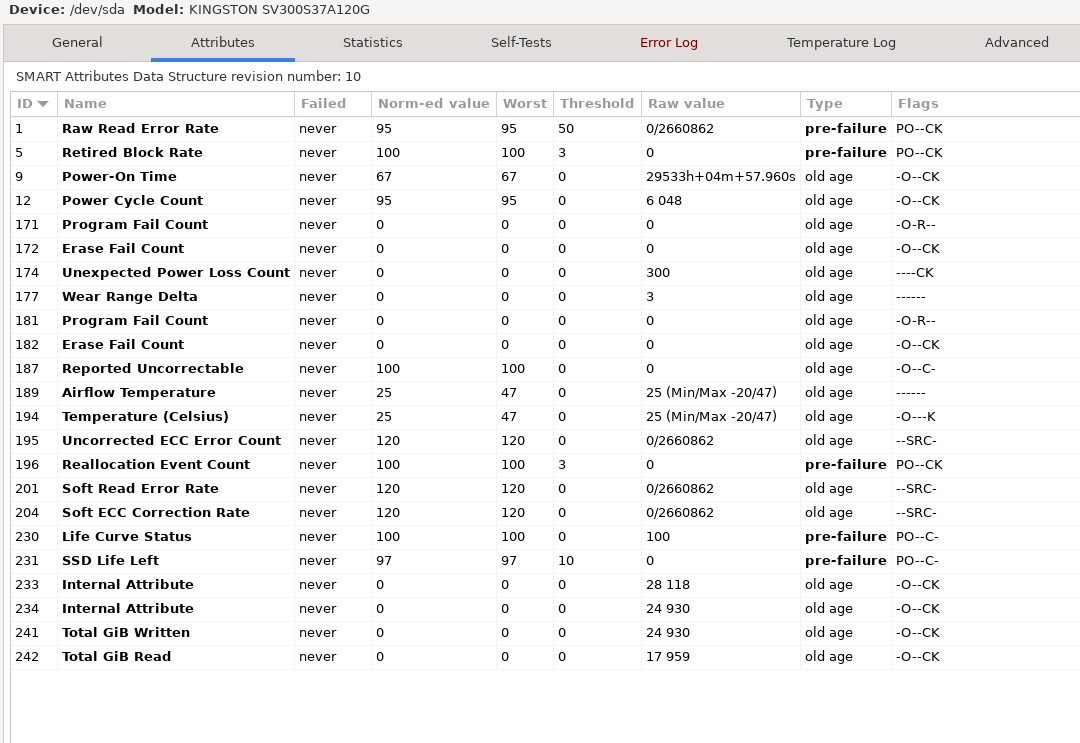Select Internal Attribute with ID 234
Image resolution: width=1080 pixels, height=743 pixels.
[546, 609]
